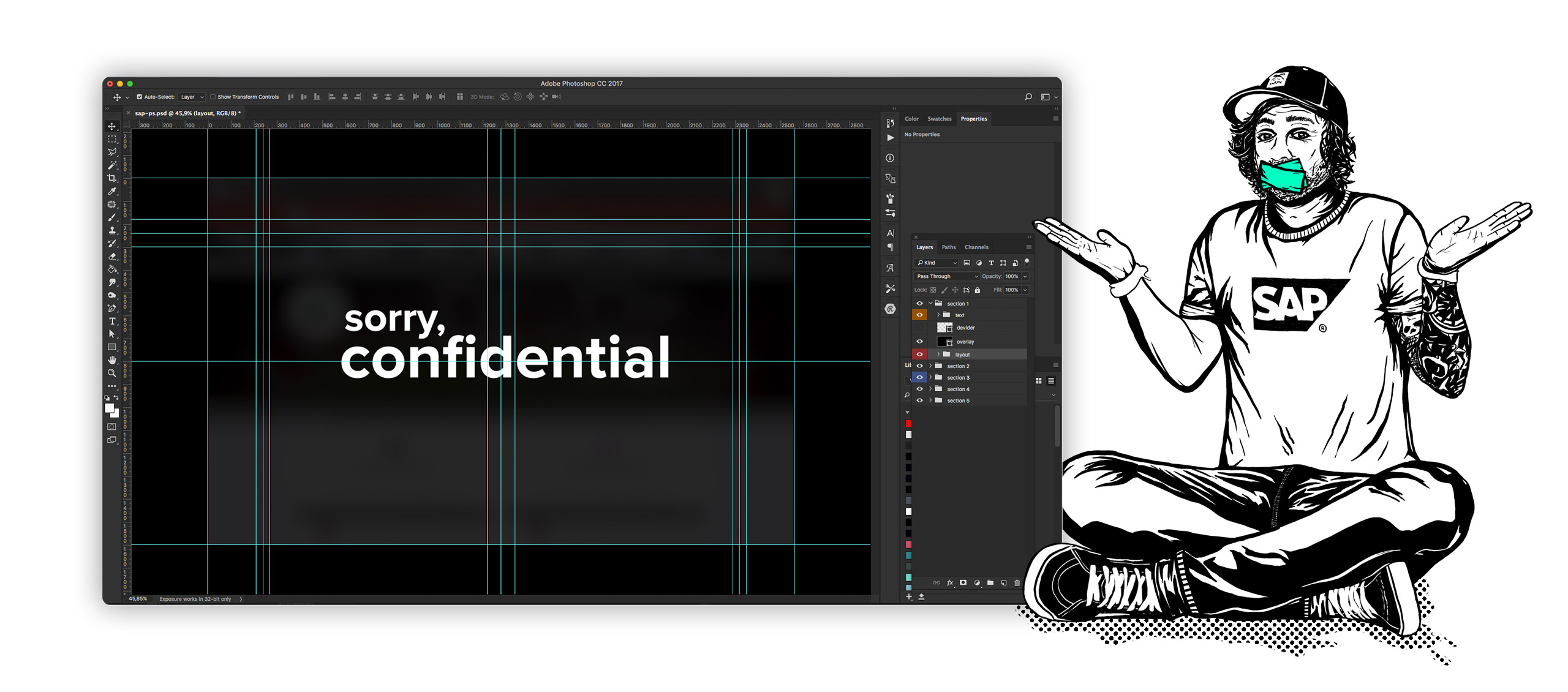Select the Move tool in the toolbox
This screenshot has width=1568, height=692.
coord(112,126)
